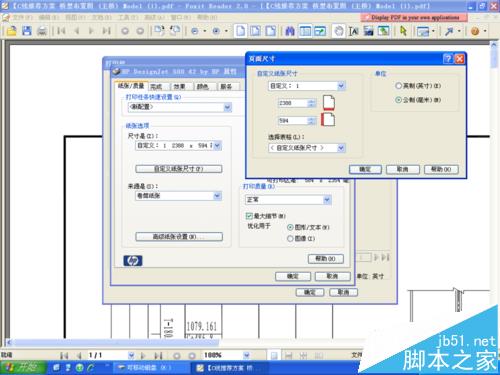
Task: Click 取消 in the 页面尺寸 dialog
Action: pos(402,169)
